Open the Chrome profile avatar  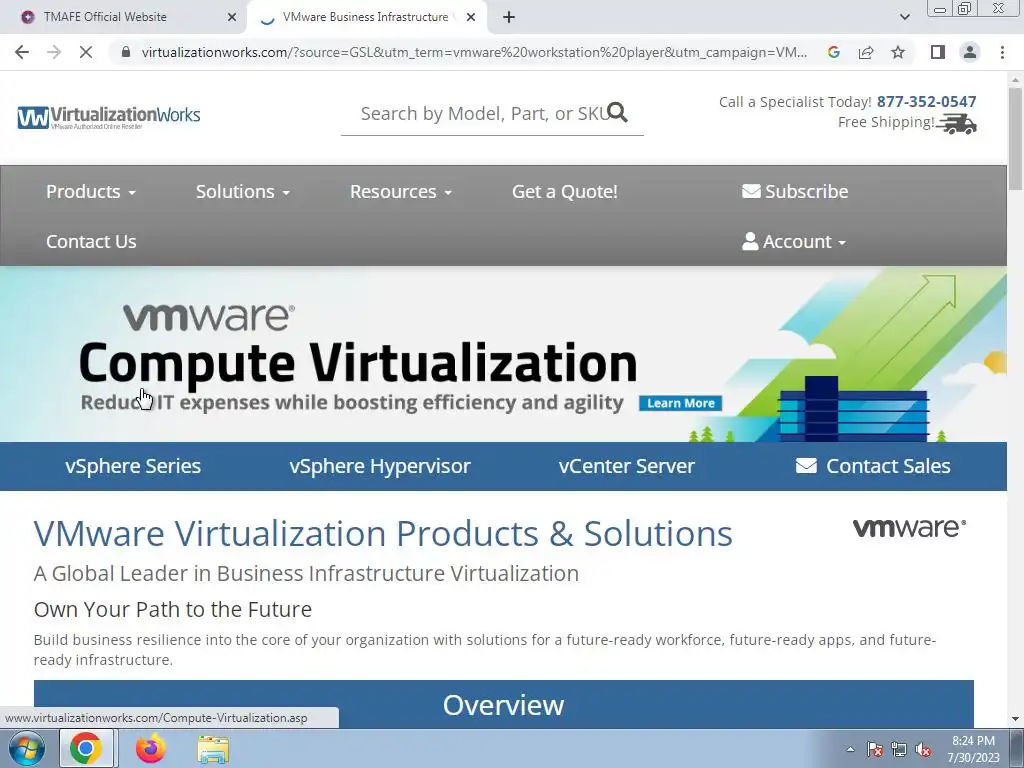[970, 52]
